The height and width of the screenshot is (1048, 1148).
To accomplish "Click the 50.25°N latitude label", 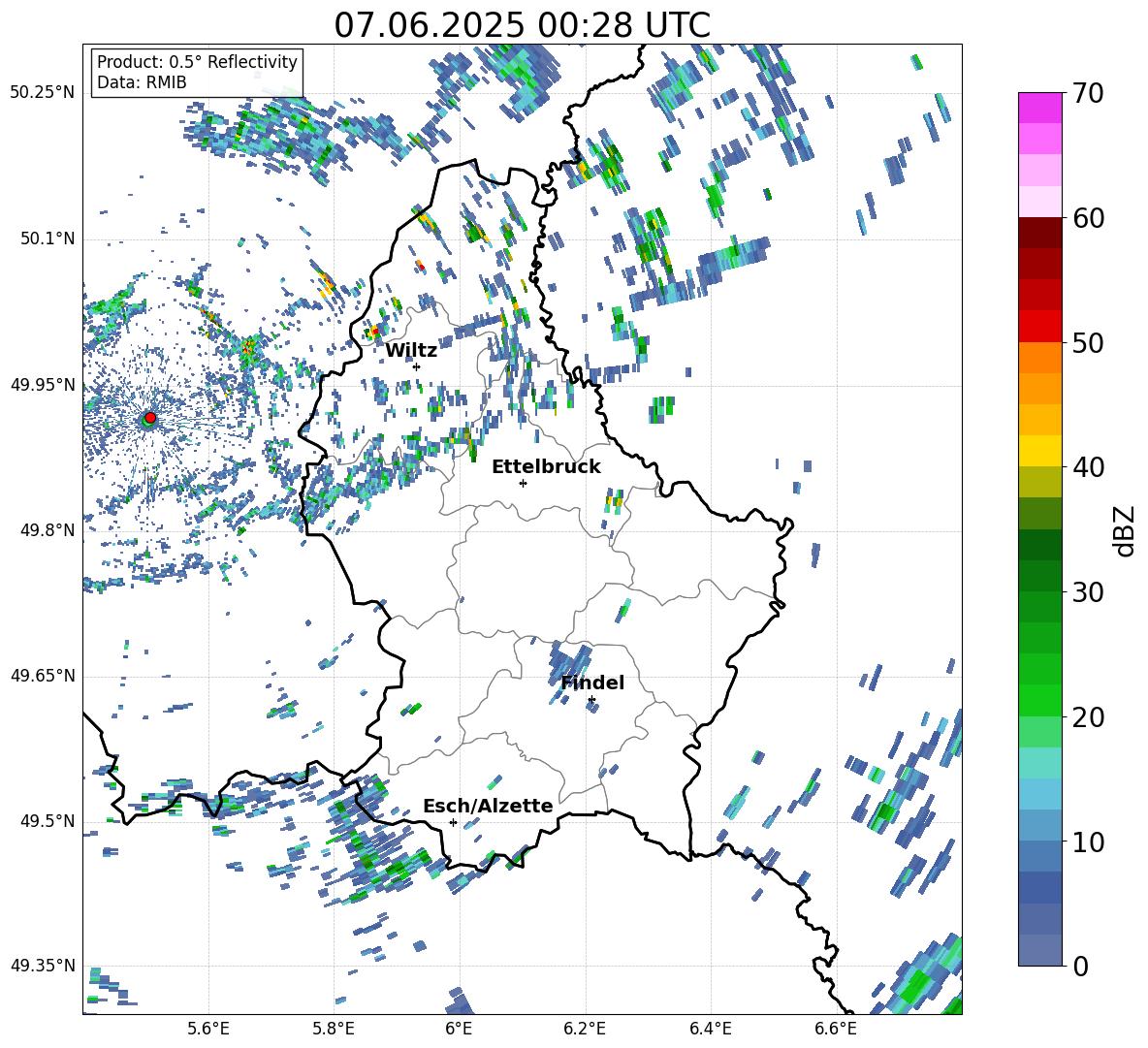I will coord(42,93).
